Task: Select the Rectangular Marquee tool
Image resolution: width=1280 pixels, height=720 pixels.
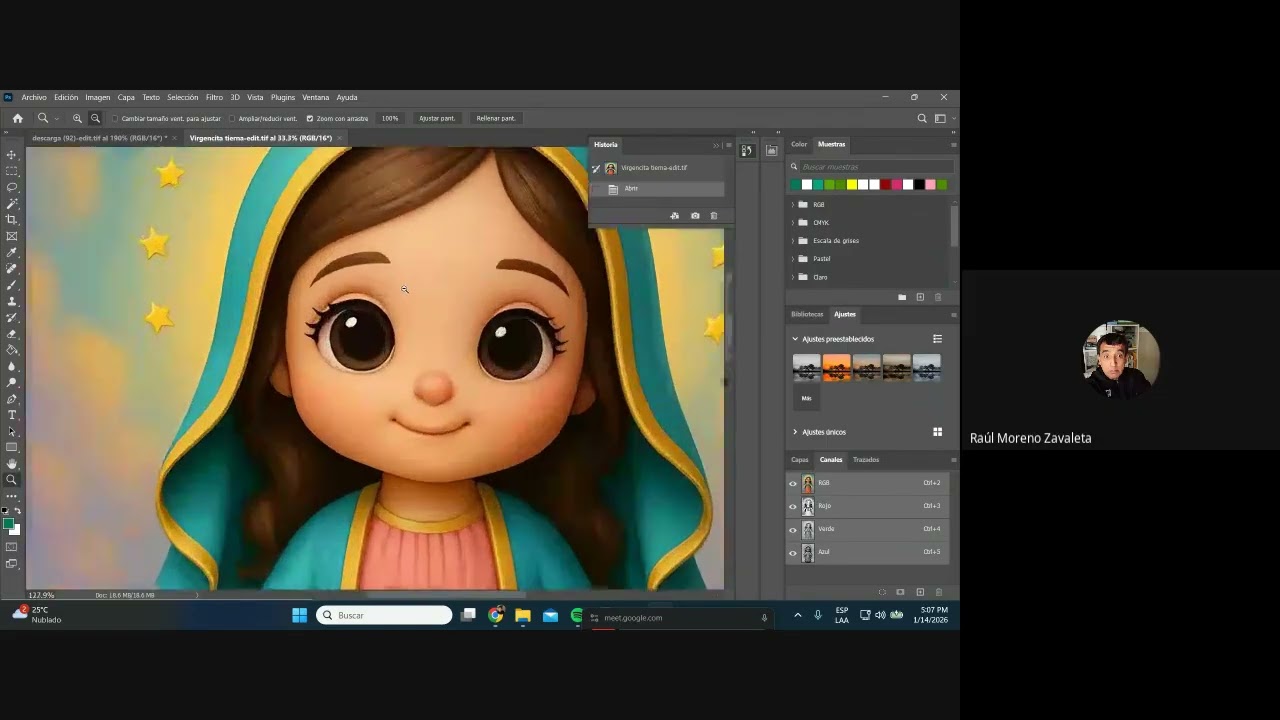Action: pyautogui.click(x=12, y=171)
